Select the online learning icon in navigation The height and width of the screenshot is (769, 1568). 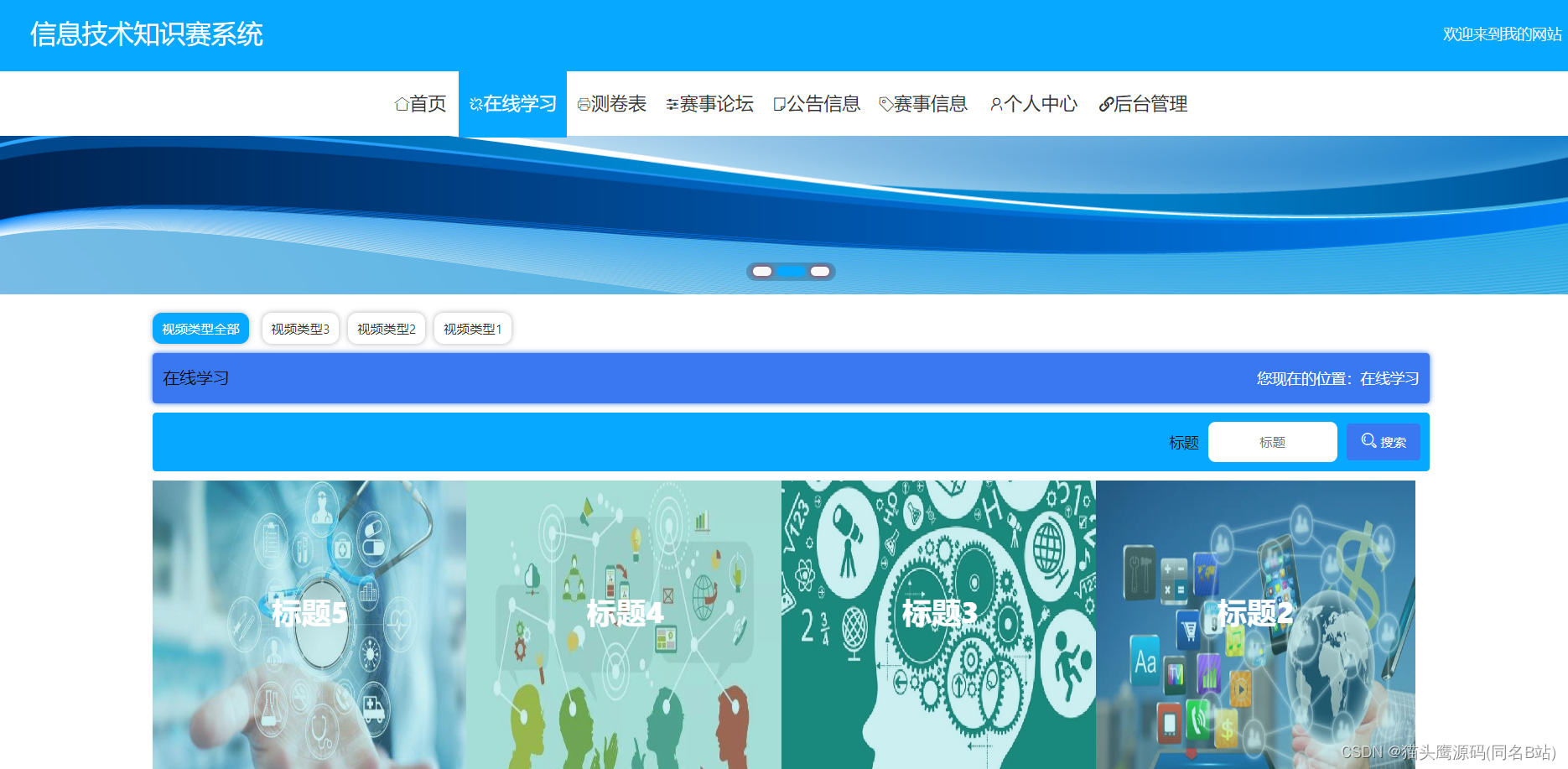pyautogui.click(x=475, y=103)
